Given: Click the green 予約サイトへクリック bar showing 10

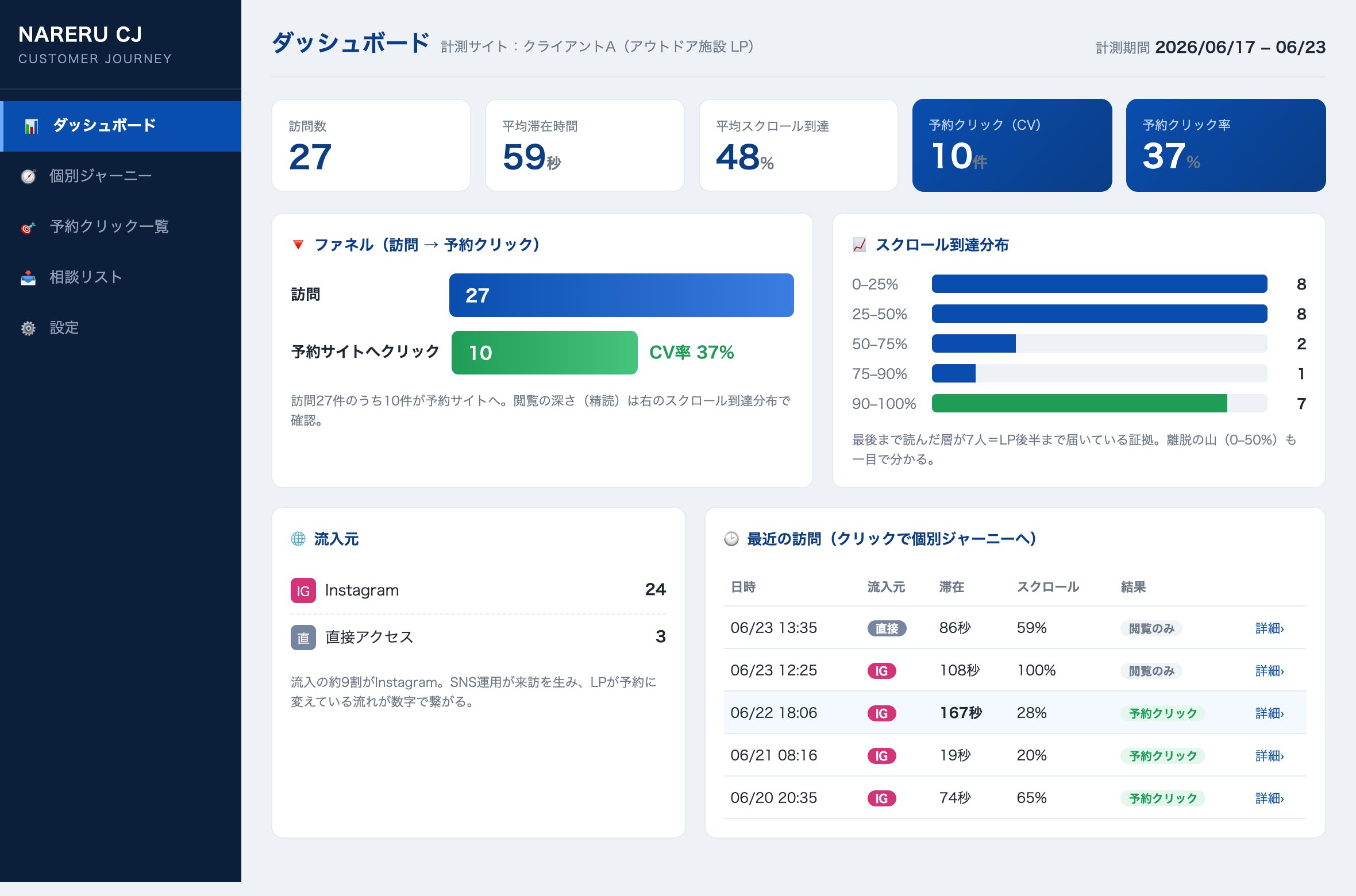Looking at the screenshot, I should point(545,353).
